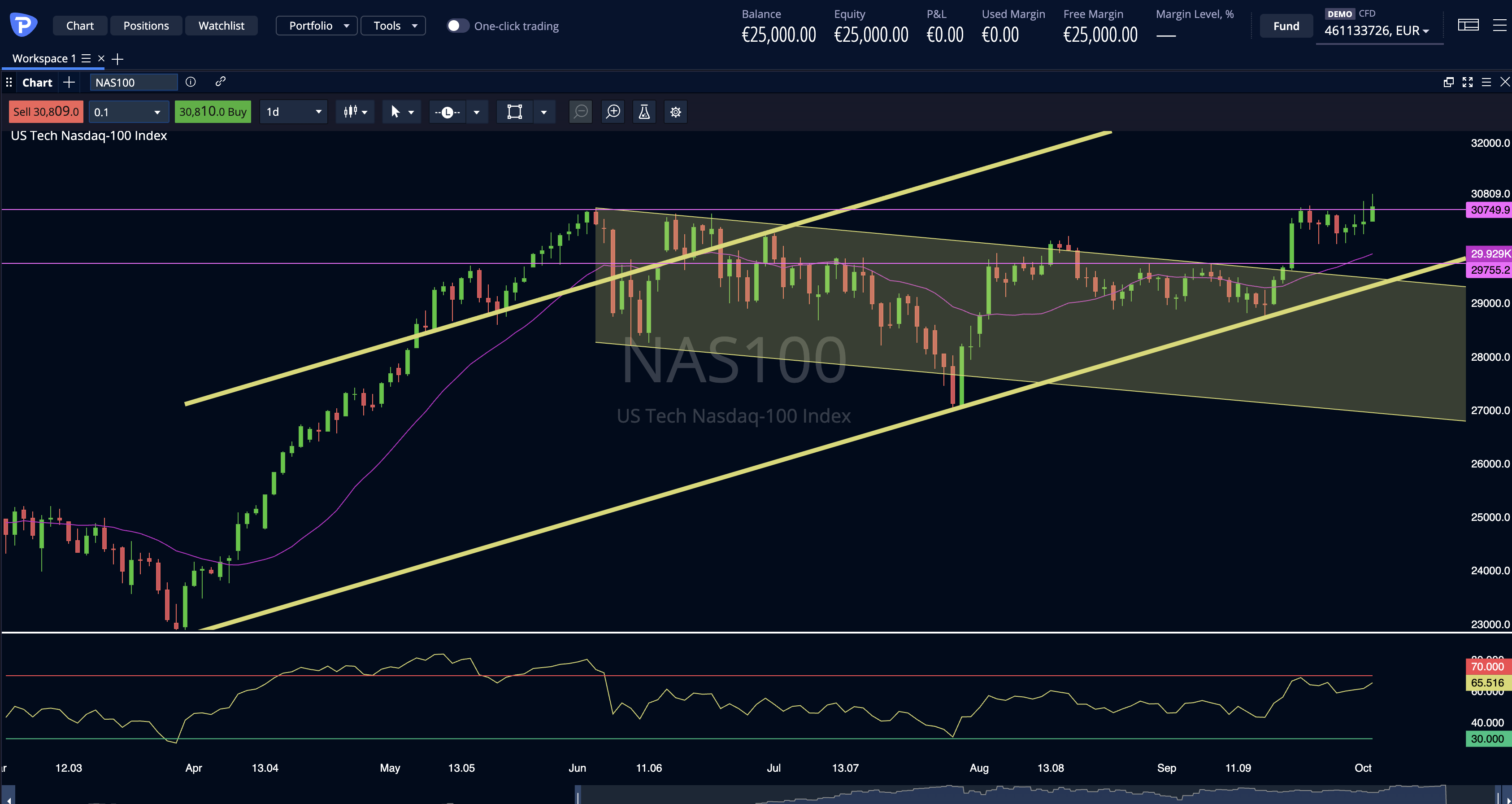Click the US Tech Nasdaq-100 Index chart title
Viewport: 1512px width, 804px height.
tap(89, 135)
